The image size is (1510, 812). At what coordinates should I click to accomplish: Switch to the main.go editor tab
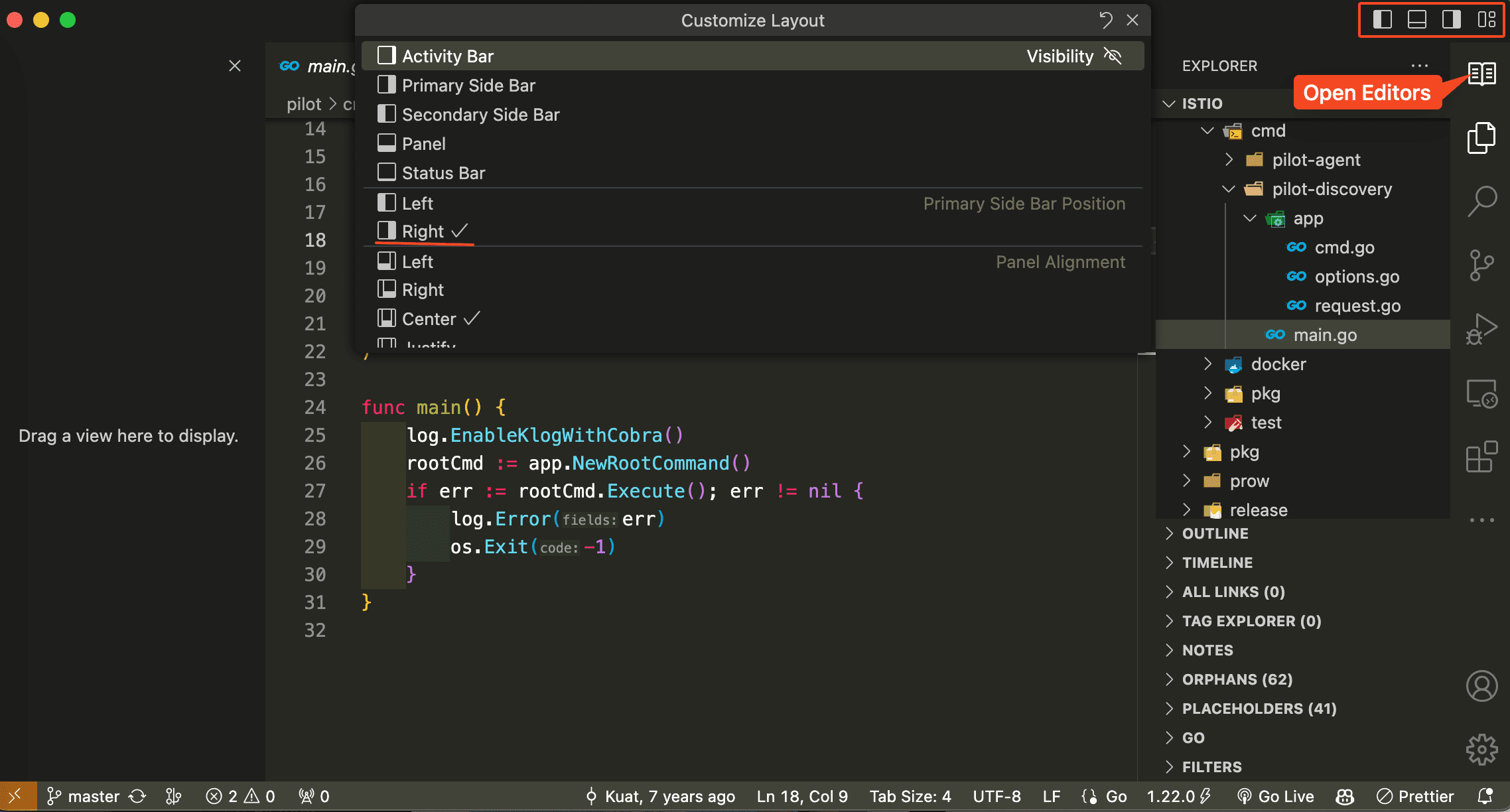[316, 66]
